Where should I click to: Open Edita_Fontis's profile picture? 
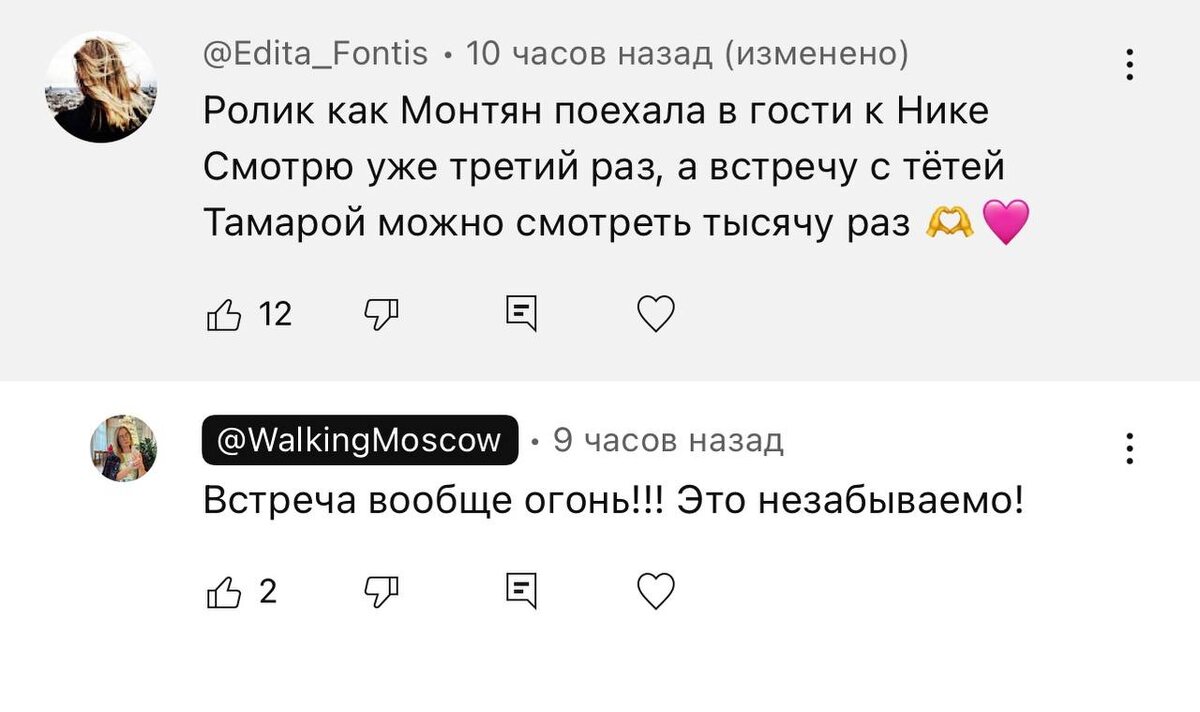pyautogui.click(x=100, y=85)
